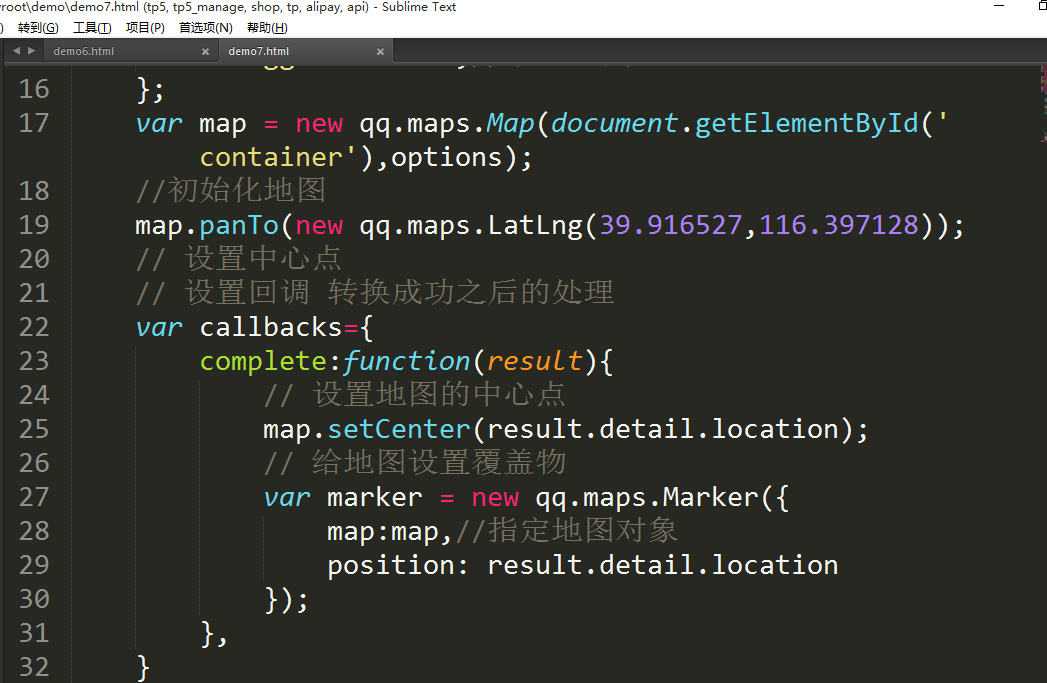
Task: Open the 转到(G) menu
Action: click(x=38, y=28)
